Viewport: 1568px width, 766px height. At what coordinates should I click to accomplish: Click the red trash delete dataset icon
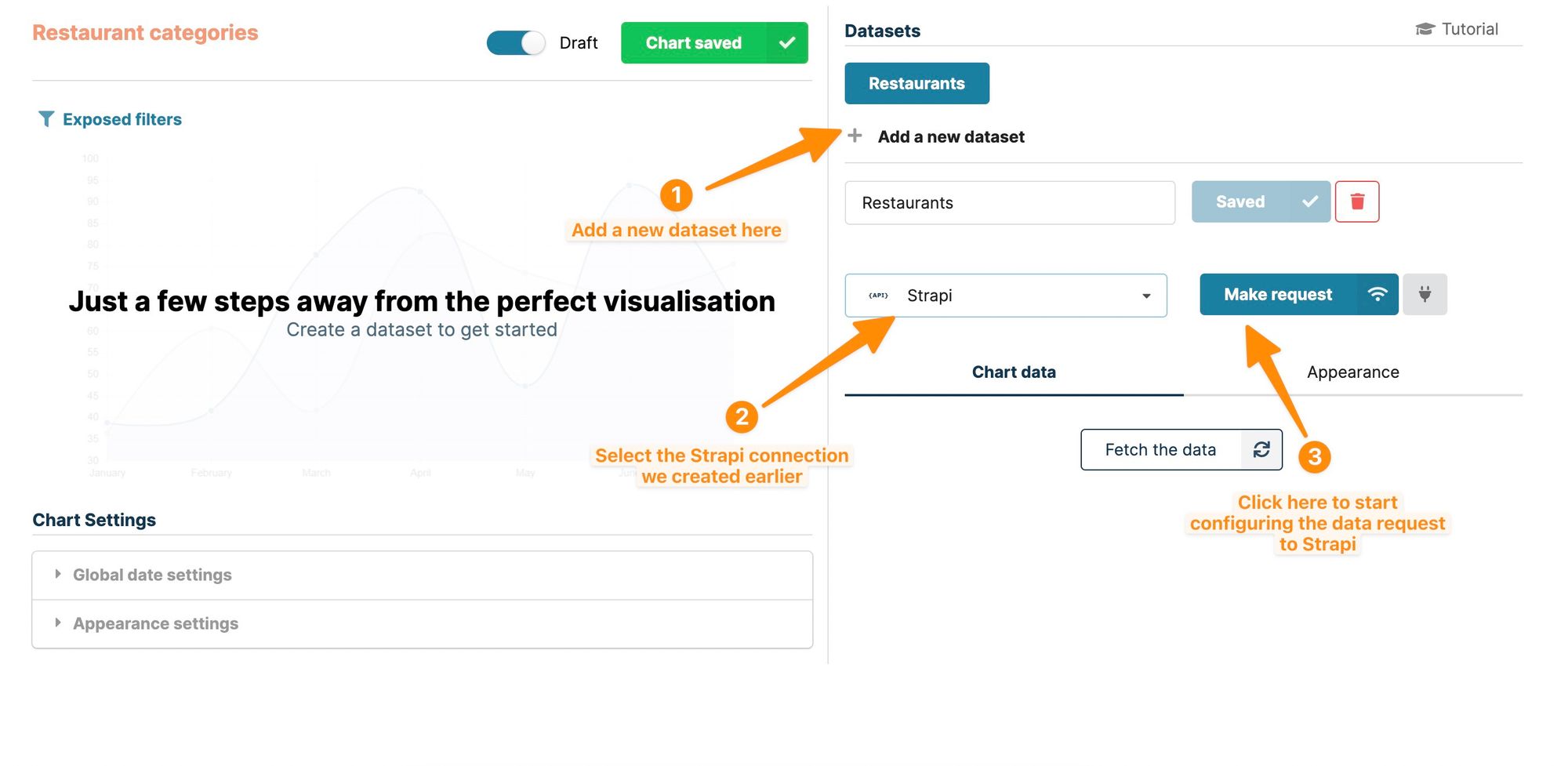(x=1357, y=201)
